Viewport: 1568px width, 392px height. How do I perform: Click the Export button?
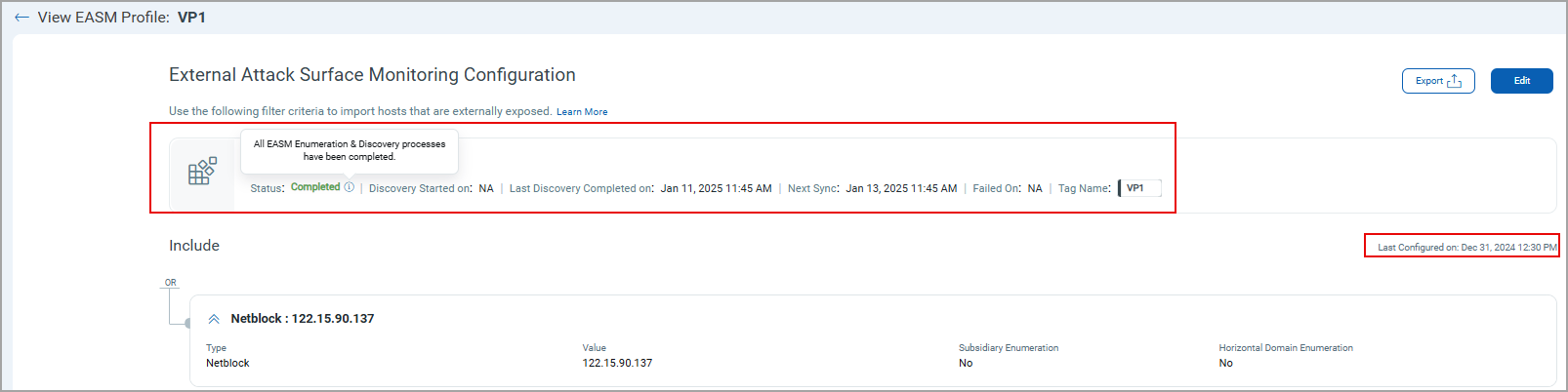(x=1438, y=81)
